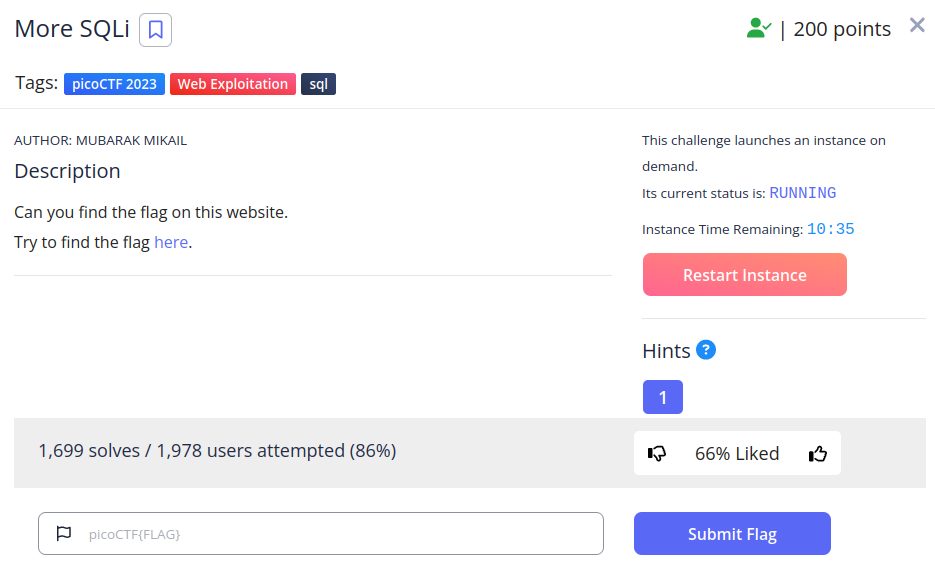Expand hint number 1
Image resolution: width=935 pixels, height=584 pixels.
coord(662,397)
